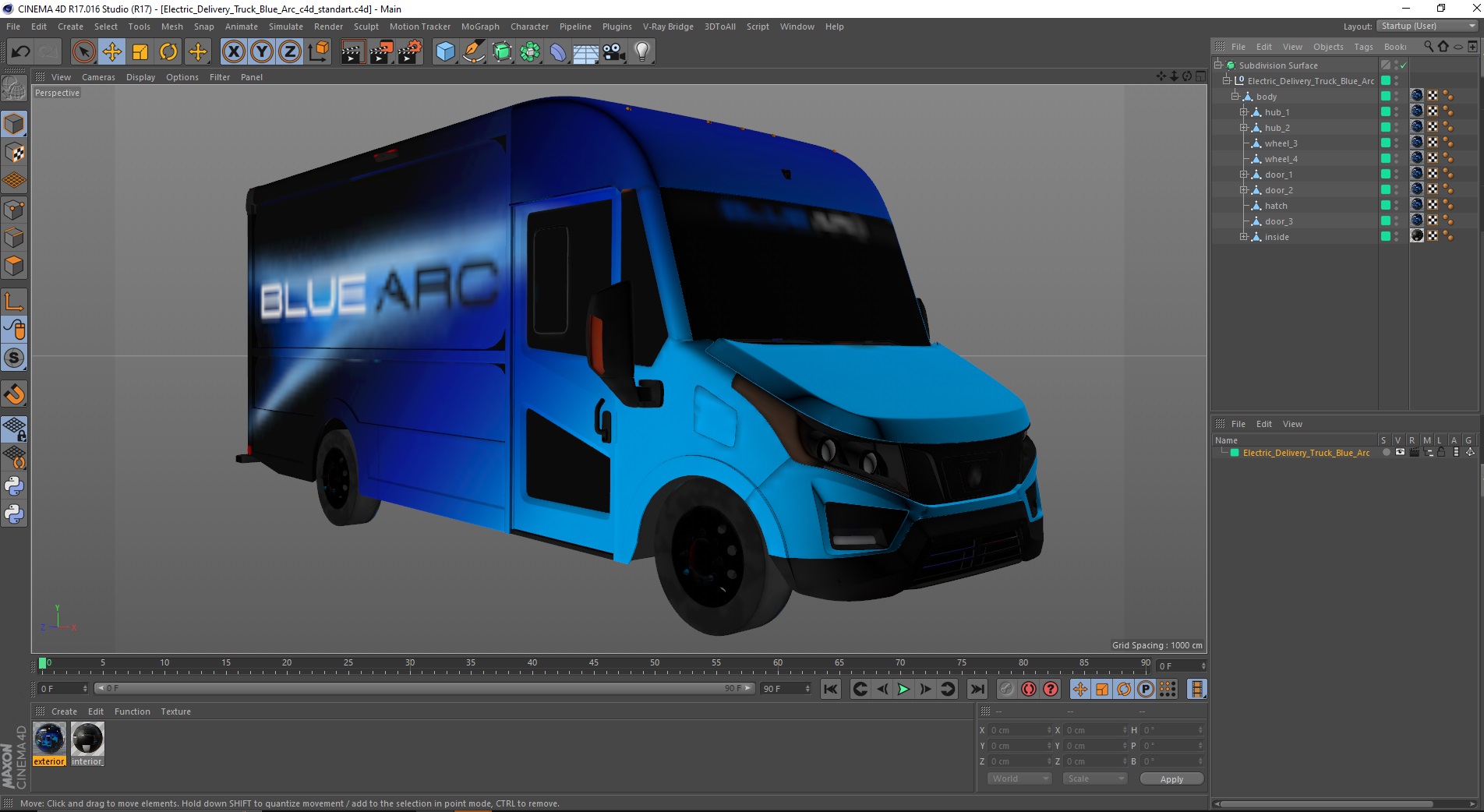This screenshot has width=1484, height=812.
Task: Go to start of animation
Action: [x=831, y=689]
